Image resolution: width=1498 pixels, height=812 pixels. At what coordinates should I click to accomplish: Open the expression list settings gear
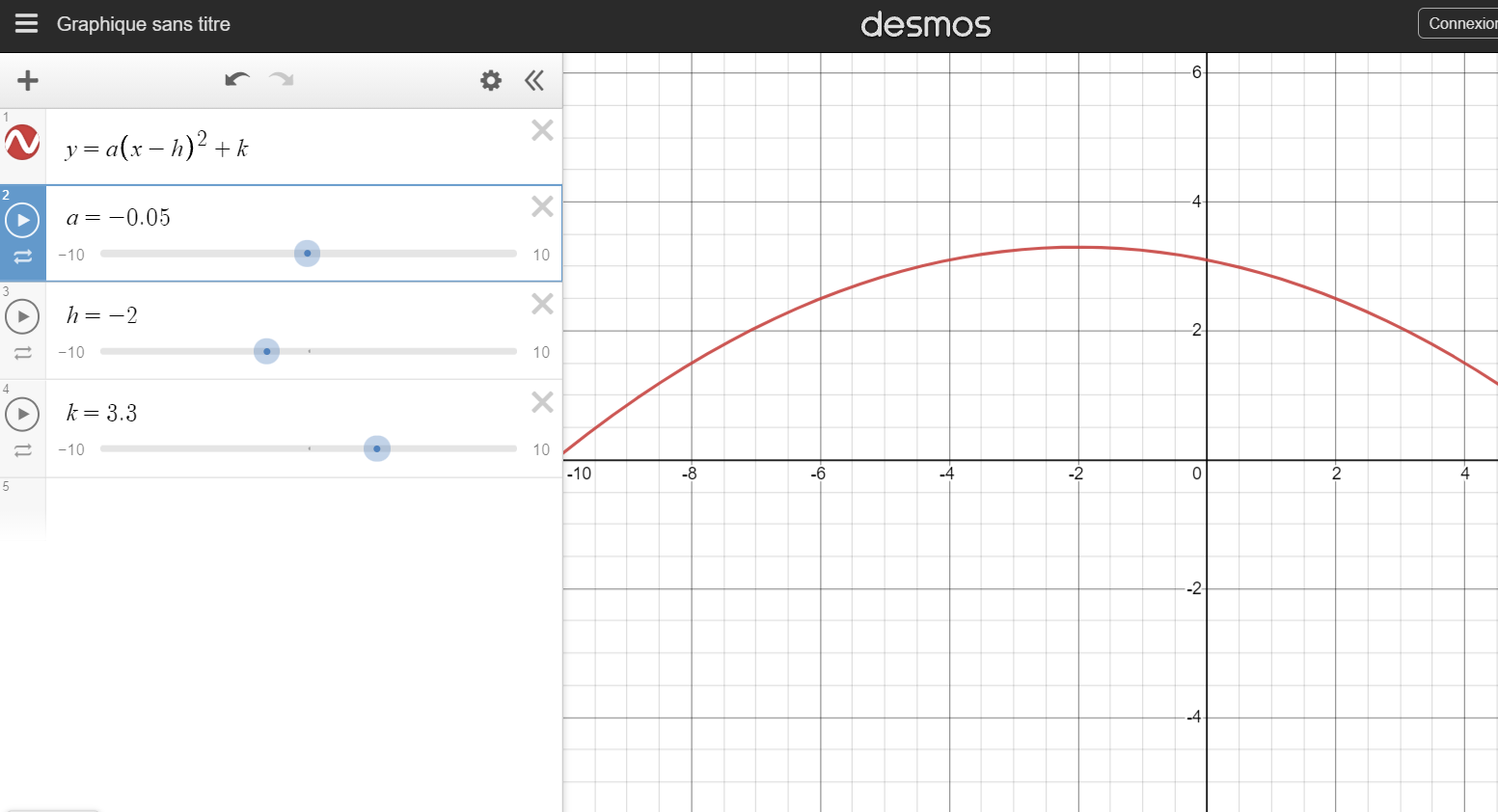point(491,80)
